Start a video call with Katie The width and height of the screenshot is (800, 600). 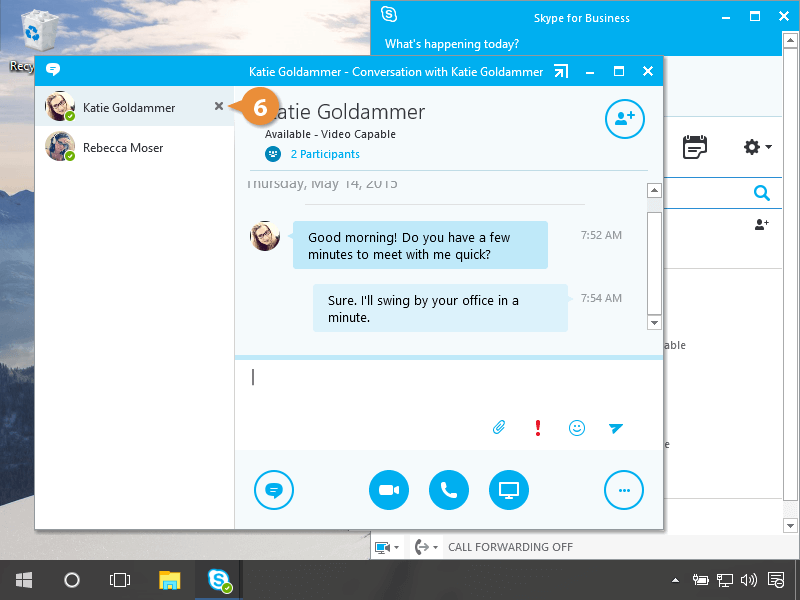[x=389, y=490]
